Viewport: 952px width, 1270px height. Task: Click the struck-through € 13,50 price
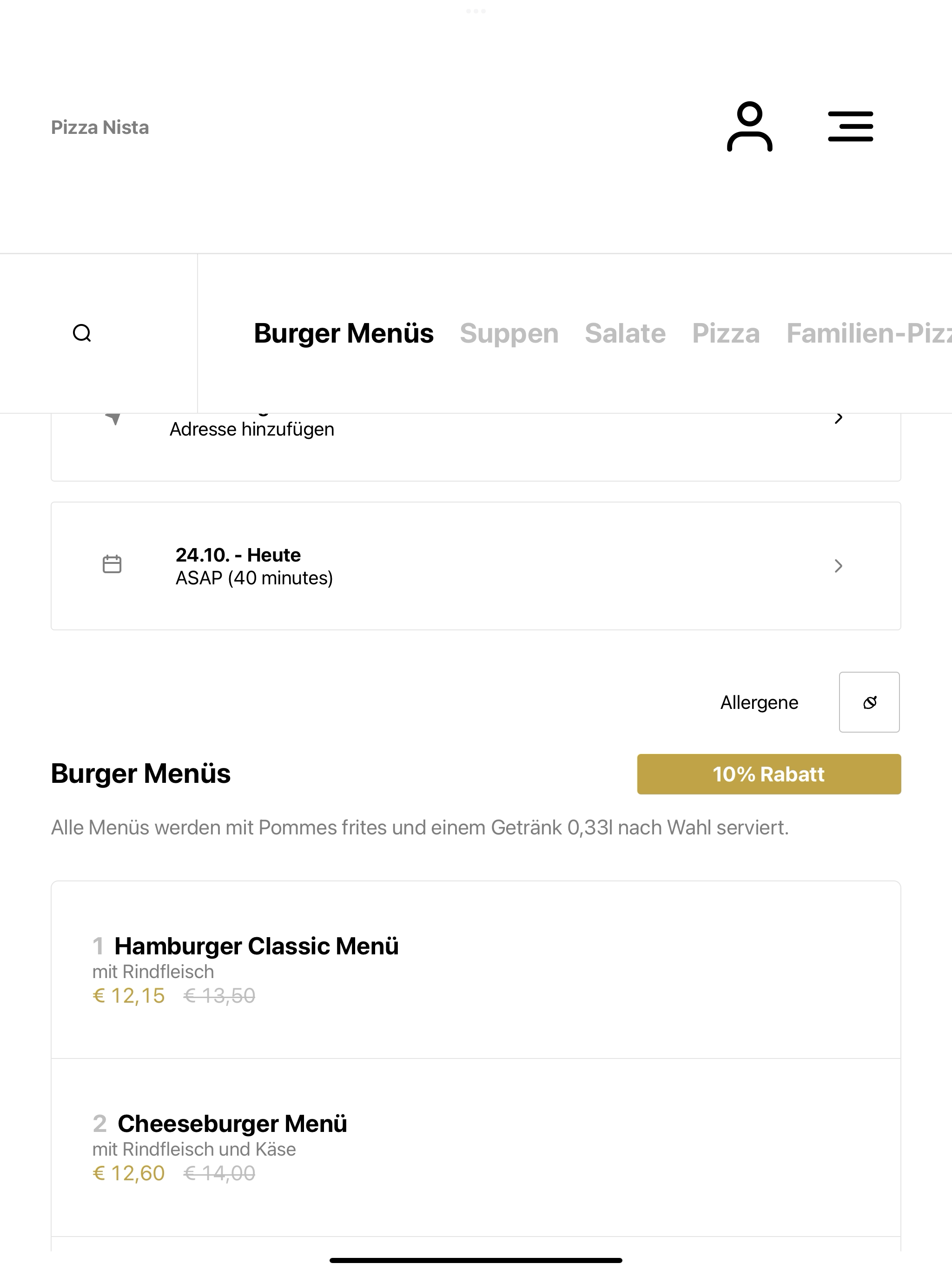219,996
